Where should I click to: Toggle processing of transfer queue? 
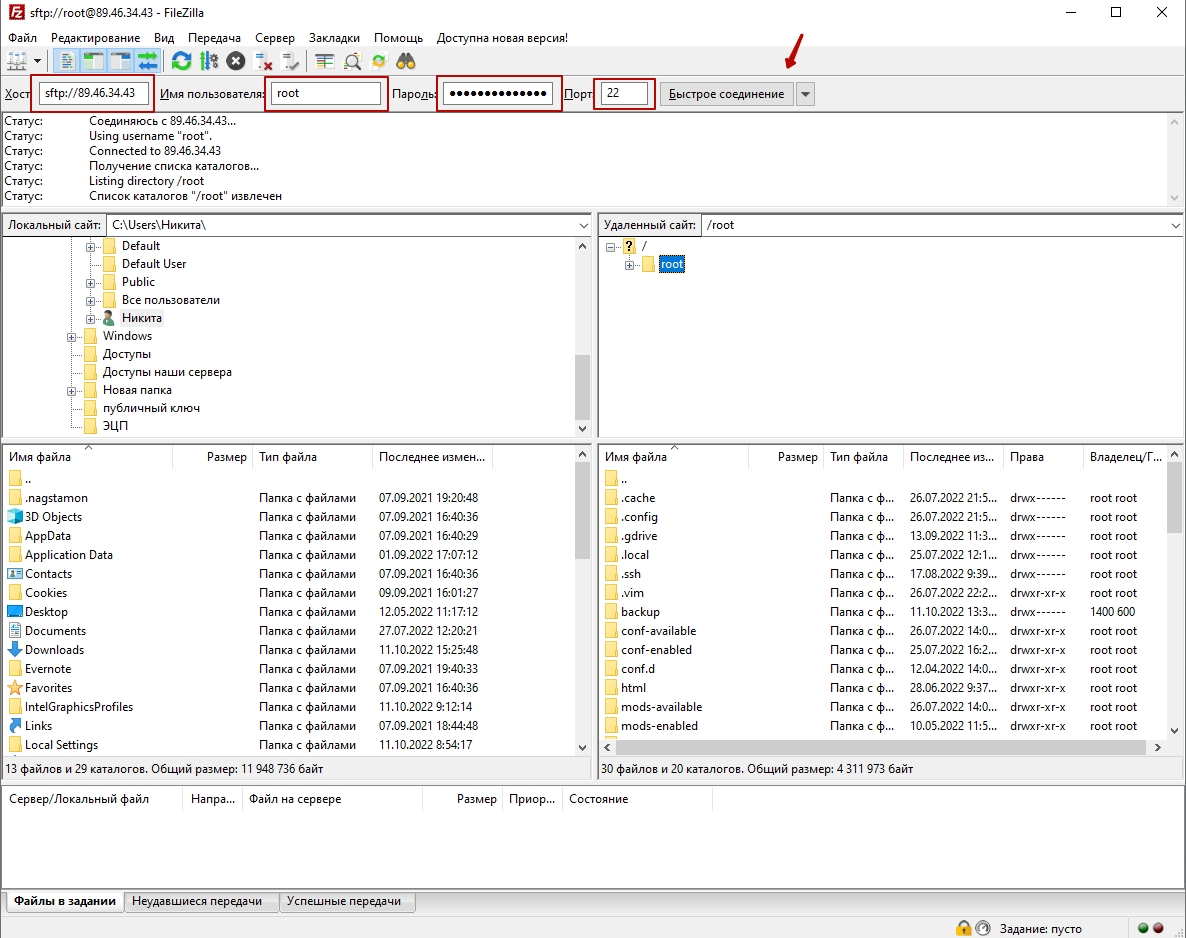click(x=209, y=61)
